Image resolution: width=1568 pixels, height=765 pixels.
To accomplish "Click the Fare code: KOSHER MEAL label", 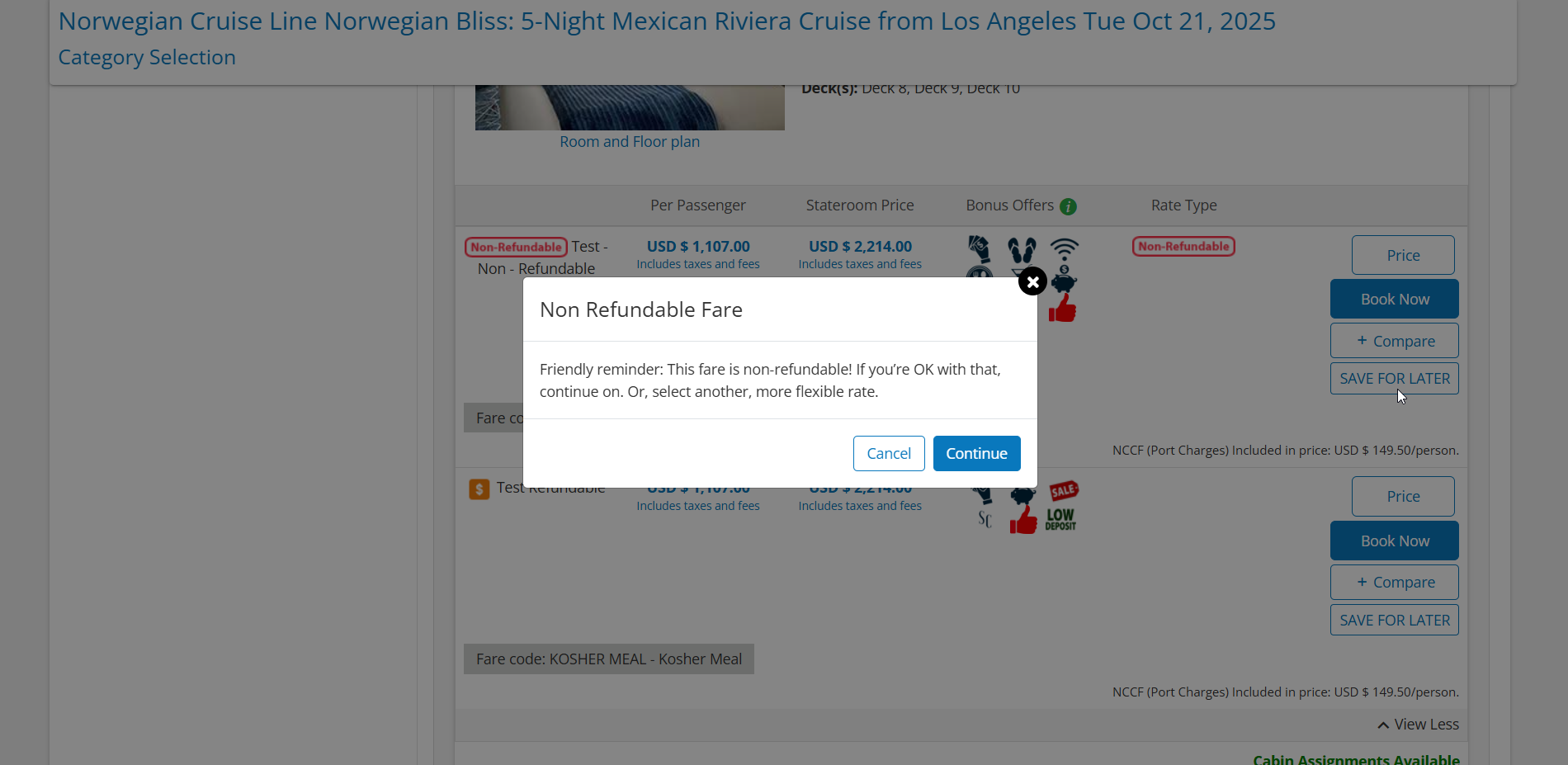I will tap(609, 659).
